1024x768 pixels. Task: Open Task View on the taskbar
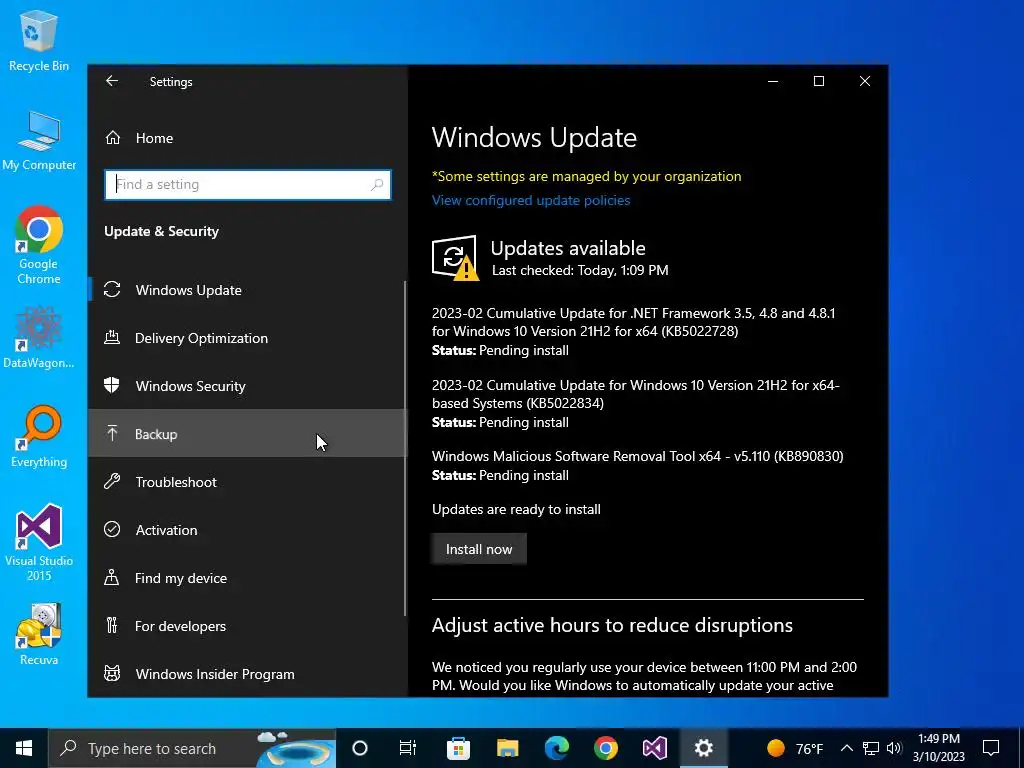pos(408,748)
